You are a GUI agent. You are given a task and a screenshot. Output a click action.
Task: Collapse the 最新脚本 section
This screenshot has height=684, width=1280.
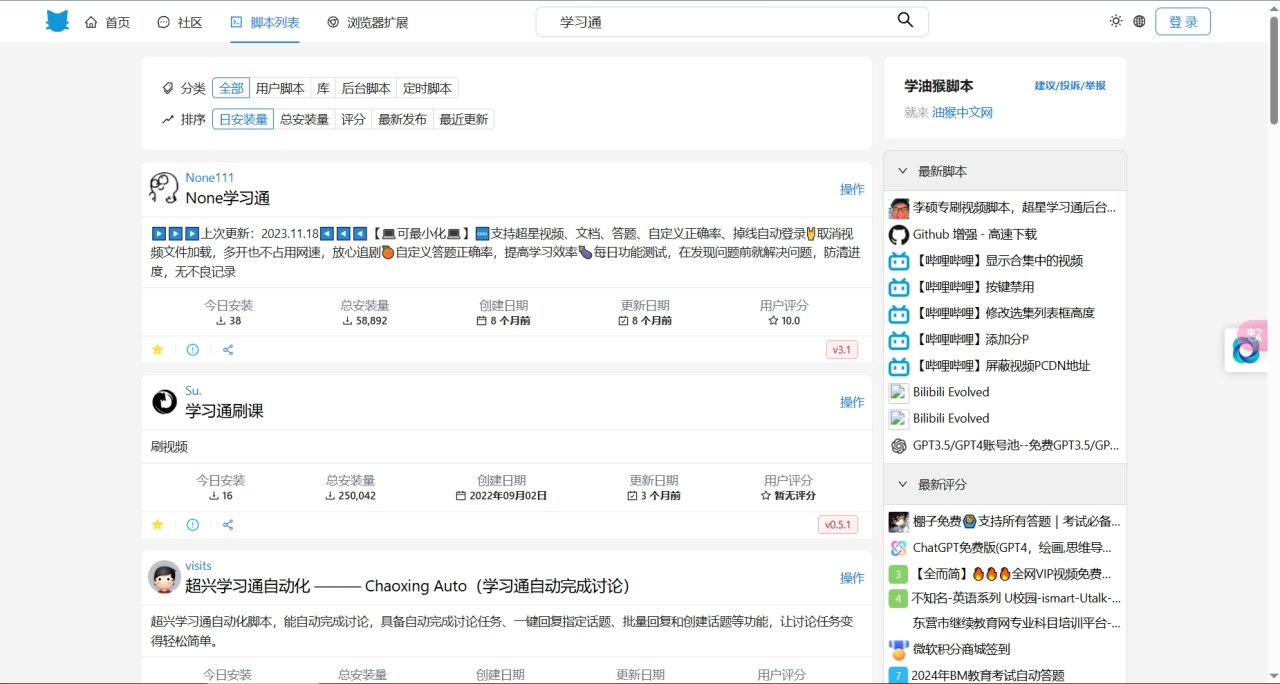[x=1005, y=171]
